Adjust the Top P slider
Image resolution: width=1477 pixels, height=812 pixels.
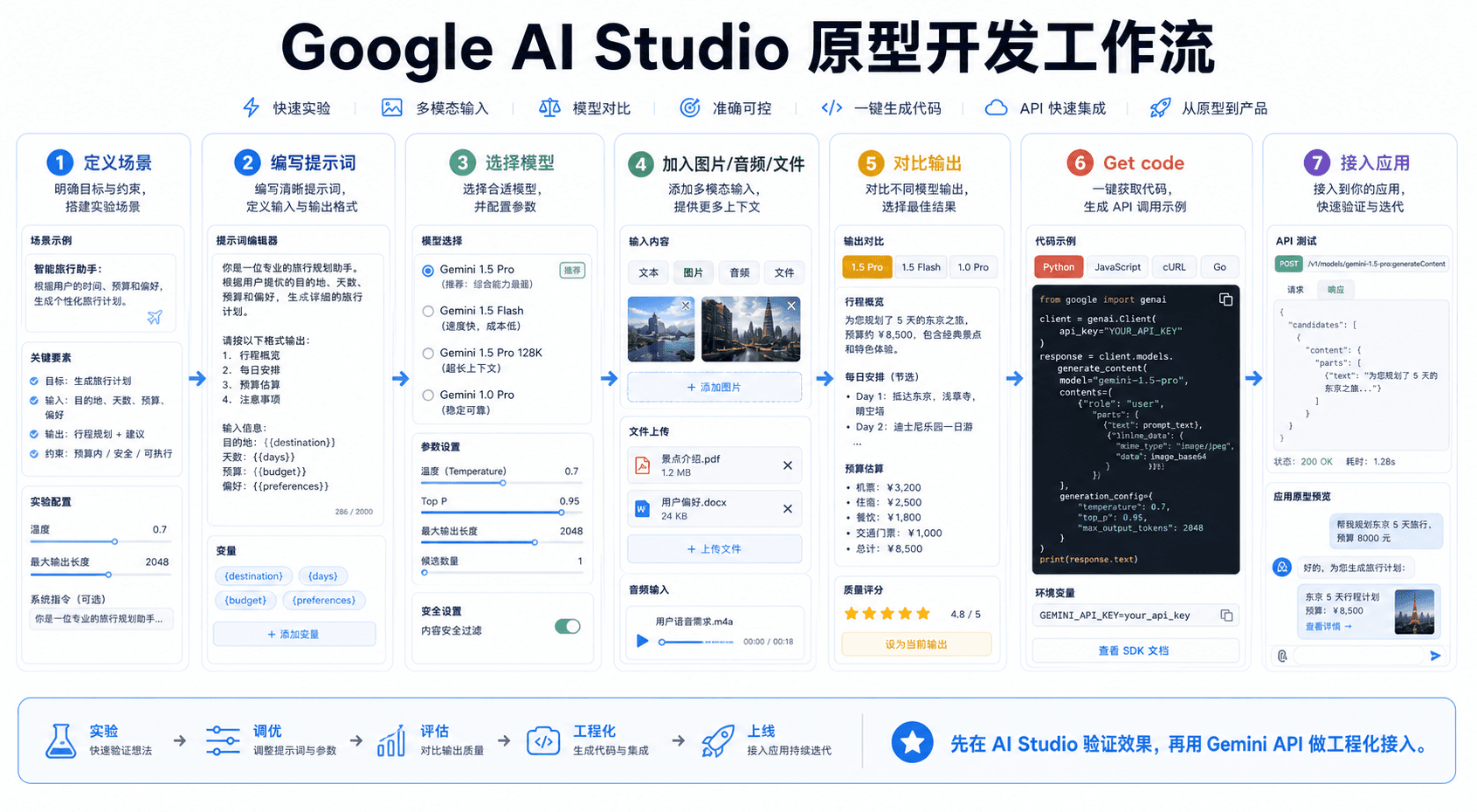[500, 513]
